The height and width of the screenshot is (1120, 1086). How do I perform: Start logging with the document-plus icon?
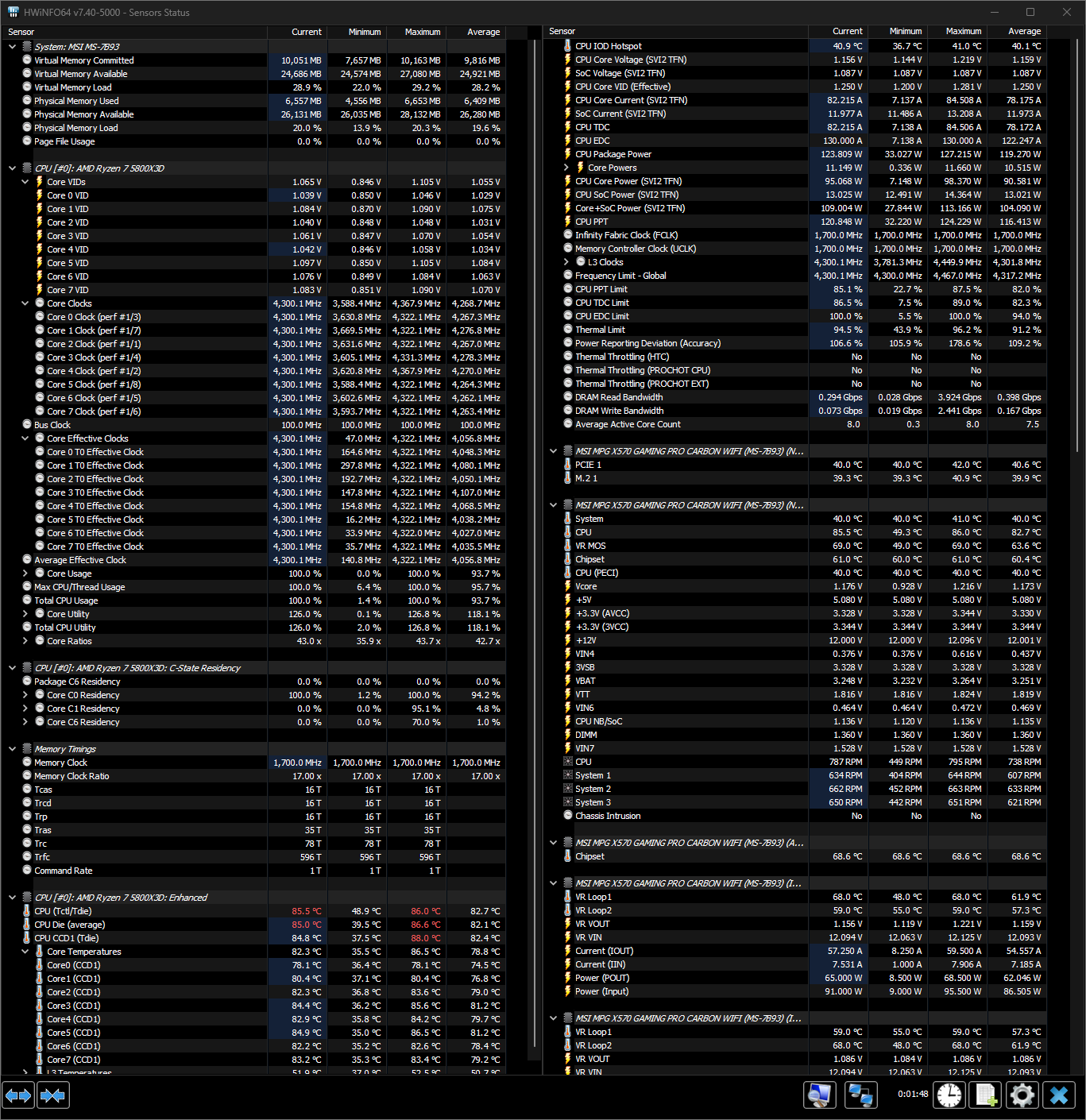(x=986, y=1095)
